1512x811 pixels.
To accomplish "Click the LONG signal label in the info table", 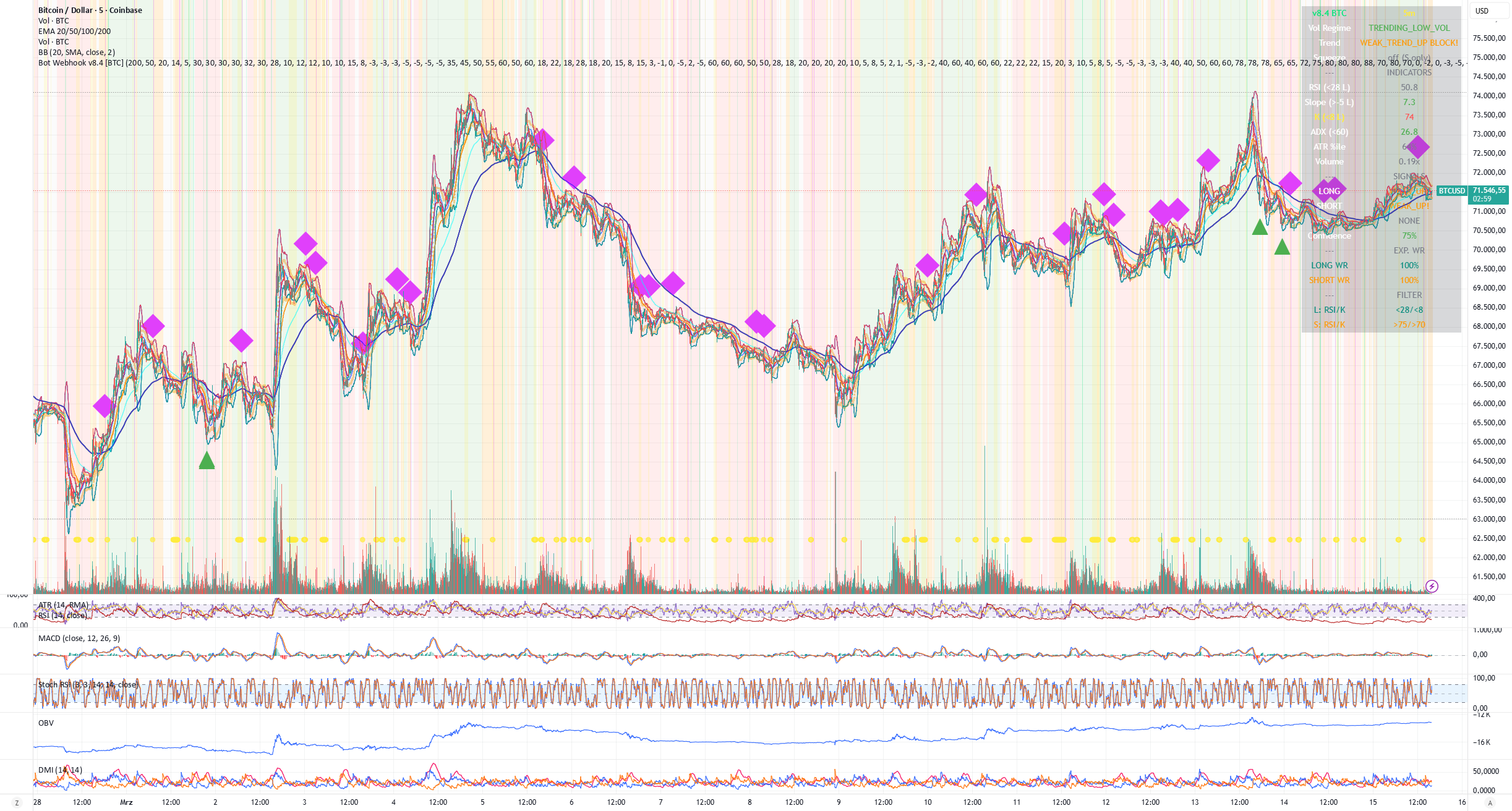I will point(1329,191).
